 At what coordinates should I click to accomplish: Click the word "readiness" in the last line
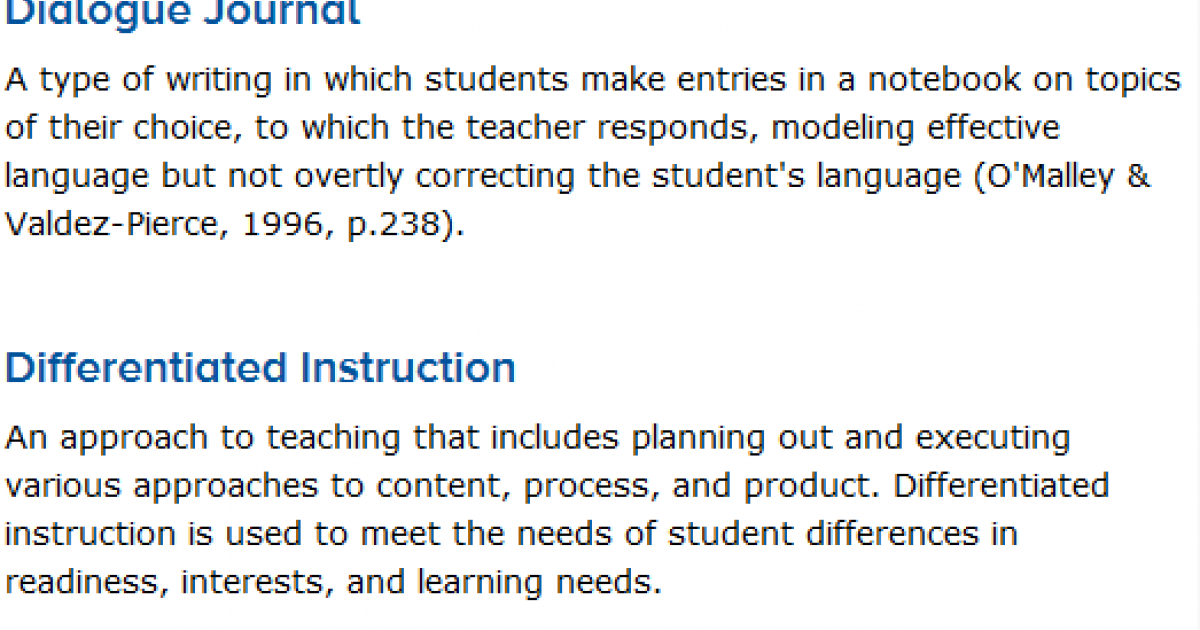tap(83, 582)
